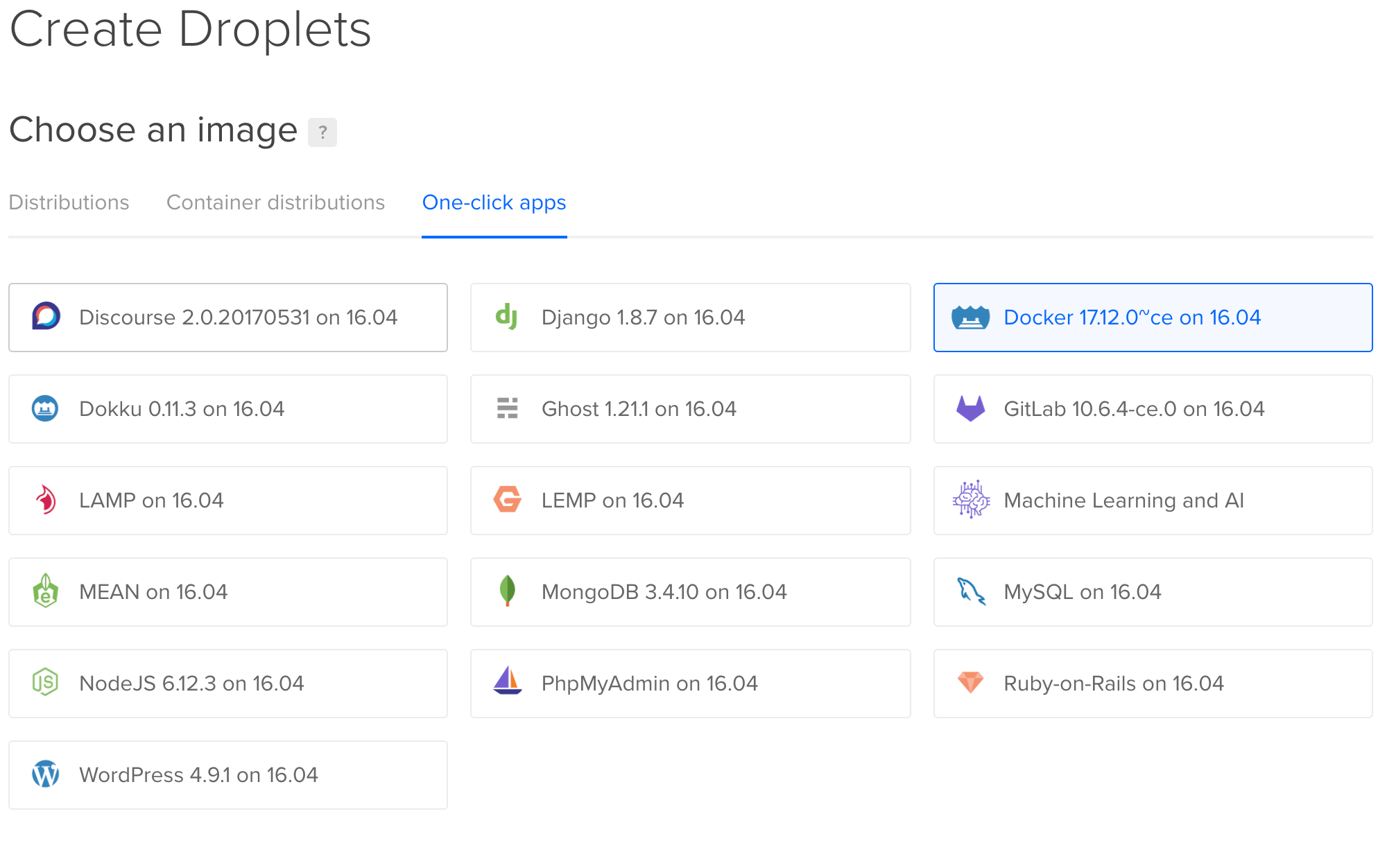
Task: Select Dokku 0.11.3 on 16.04
Action: [x=227, y=409]
